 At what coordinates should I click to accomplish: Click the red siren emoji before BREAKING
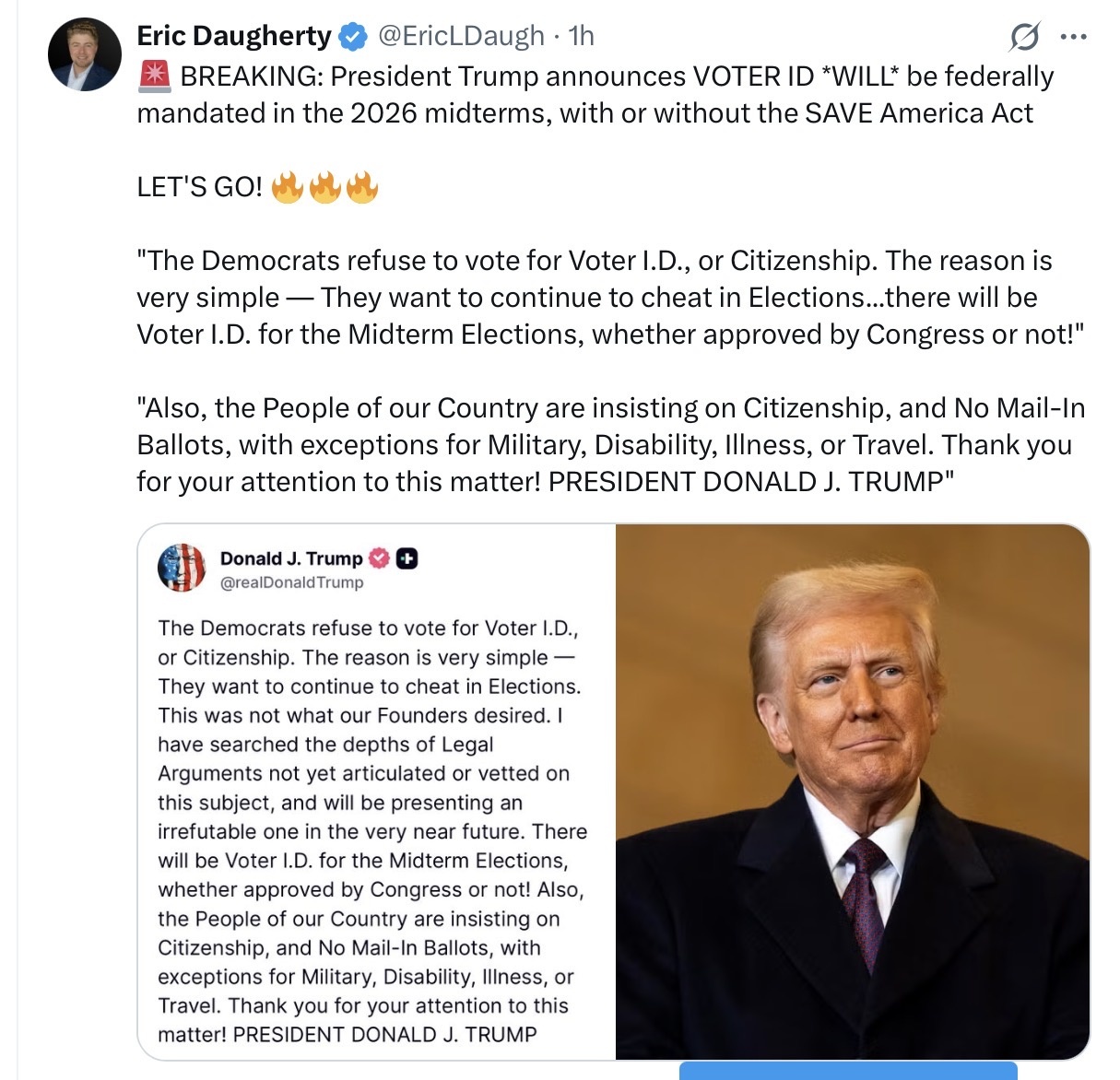pos(155,76)
